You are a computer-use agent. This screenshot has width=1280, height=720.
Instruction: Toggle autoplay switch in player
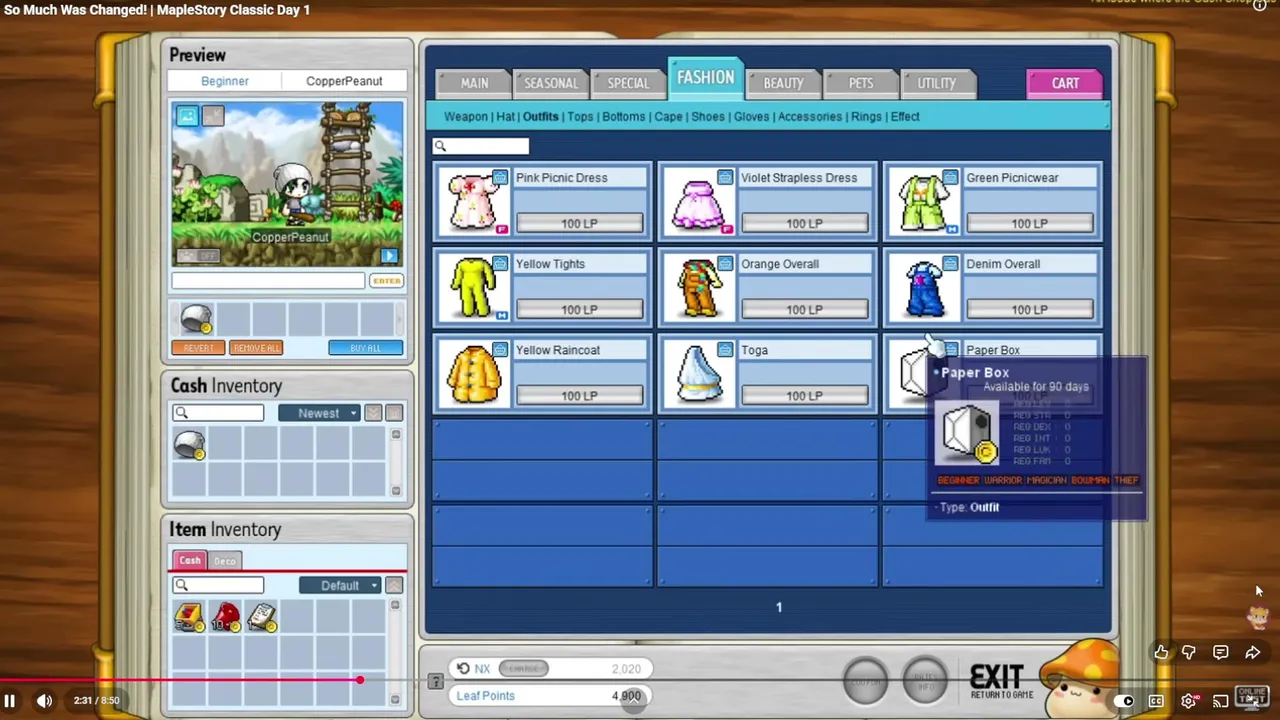pos(1124,701)
